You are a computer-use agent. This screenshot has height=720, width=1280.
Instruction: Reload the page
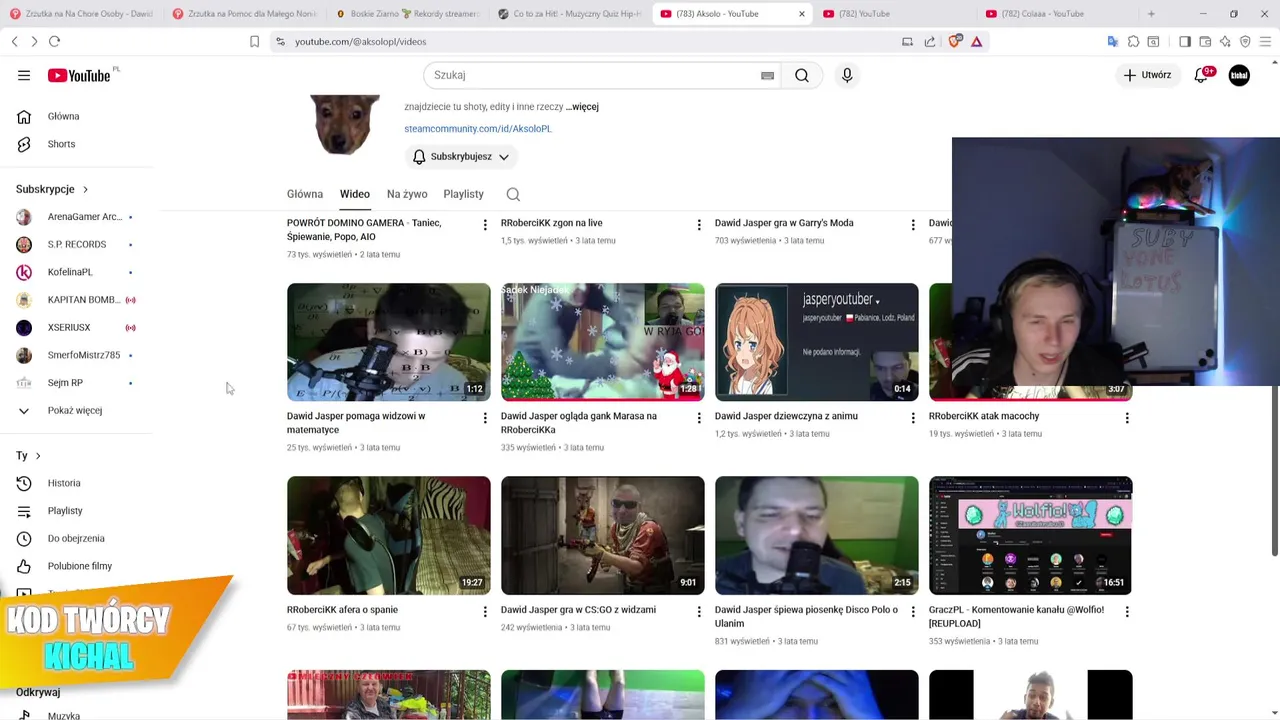pyautogui.click(x=54, y=41)
